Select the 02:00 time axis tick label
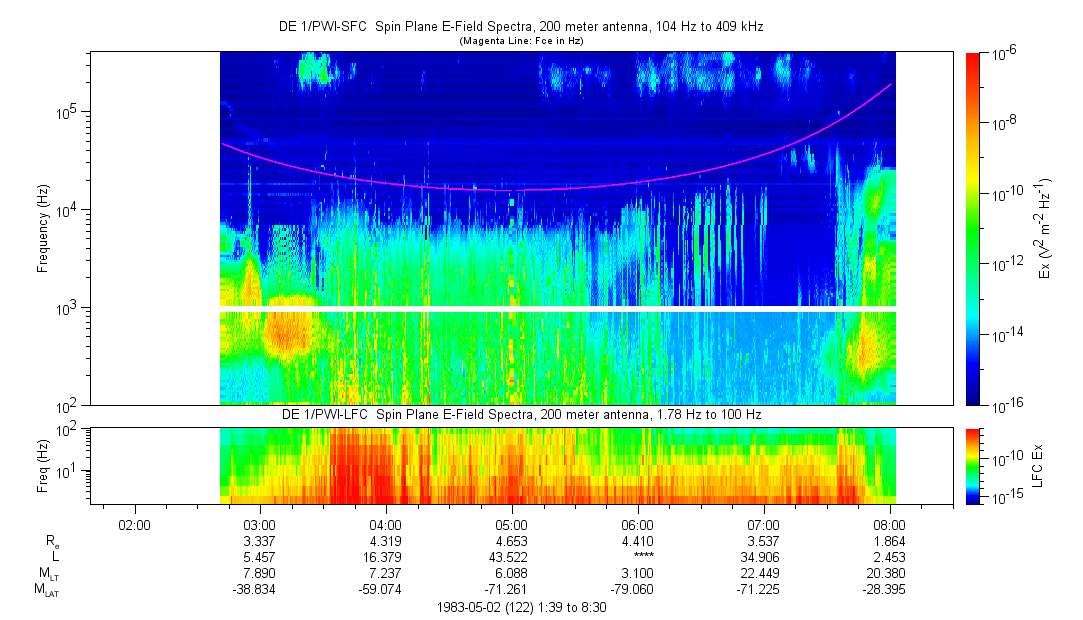 click(134, 524)
